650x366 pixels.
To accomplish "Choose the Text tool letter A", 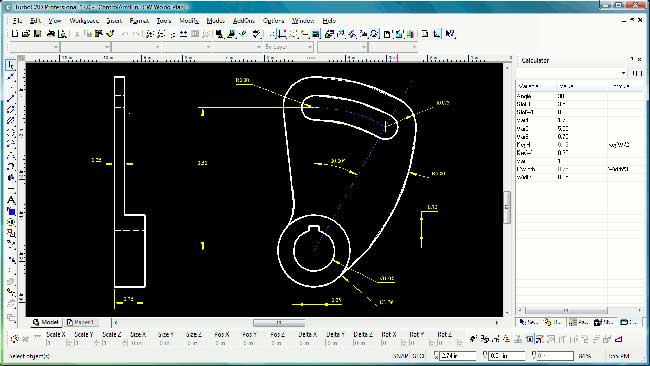I will click(x=11, y=200).
